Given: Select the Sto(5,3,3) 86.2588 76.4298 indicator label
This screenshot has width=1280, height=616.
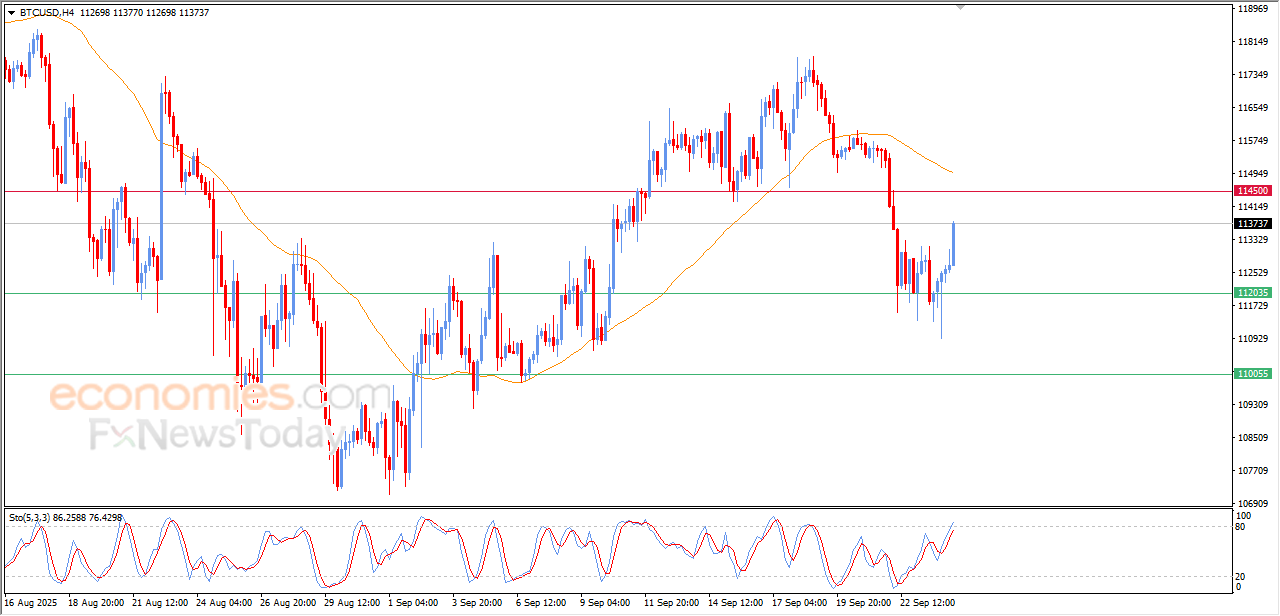Looking at the screenshot, I should (66, 517).
